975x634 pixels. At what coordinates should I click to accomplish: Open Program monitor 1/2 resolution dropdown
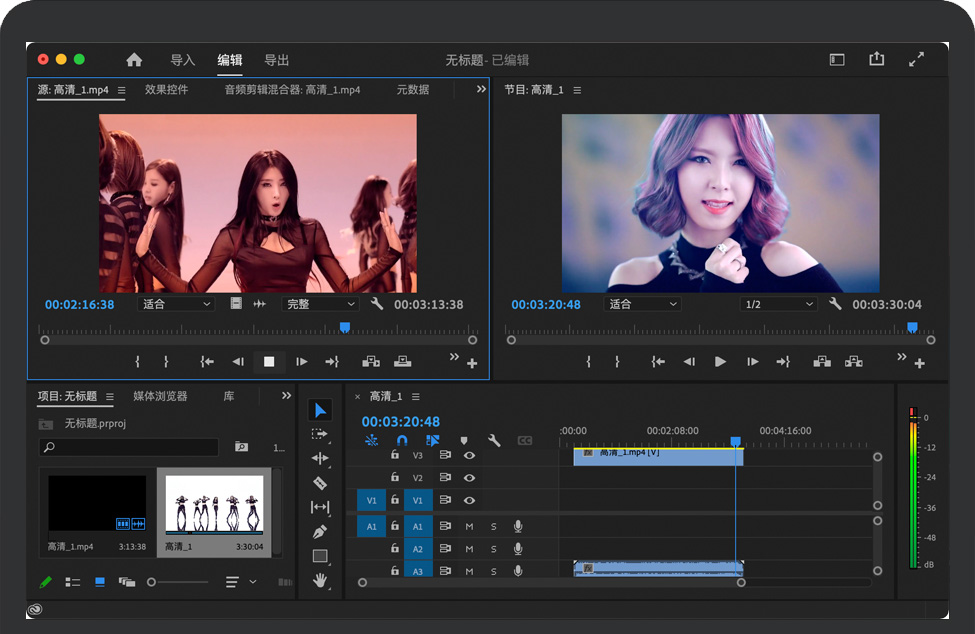pyautogui.click(x=779, y=304)
